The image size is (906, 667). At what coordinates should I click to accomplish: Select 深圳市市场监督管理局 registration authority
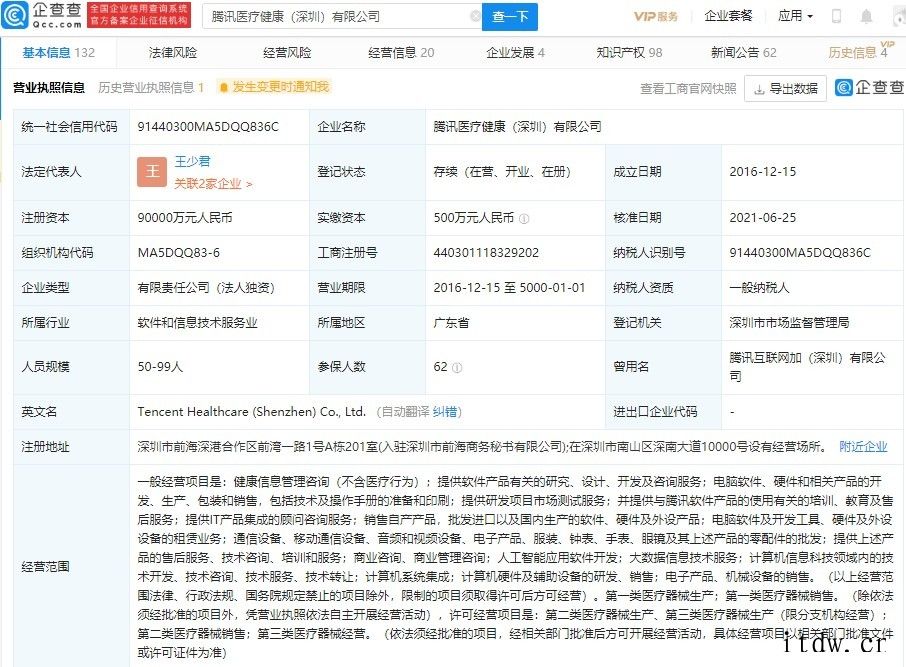point(789,323)
